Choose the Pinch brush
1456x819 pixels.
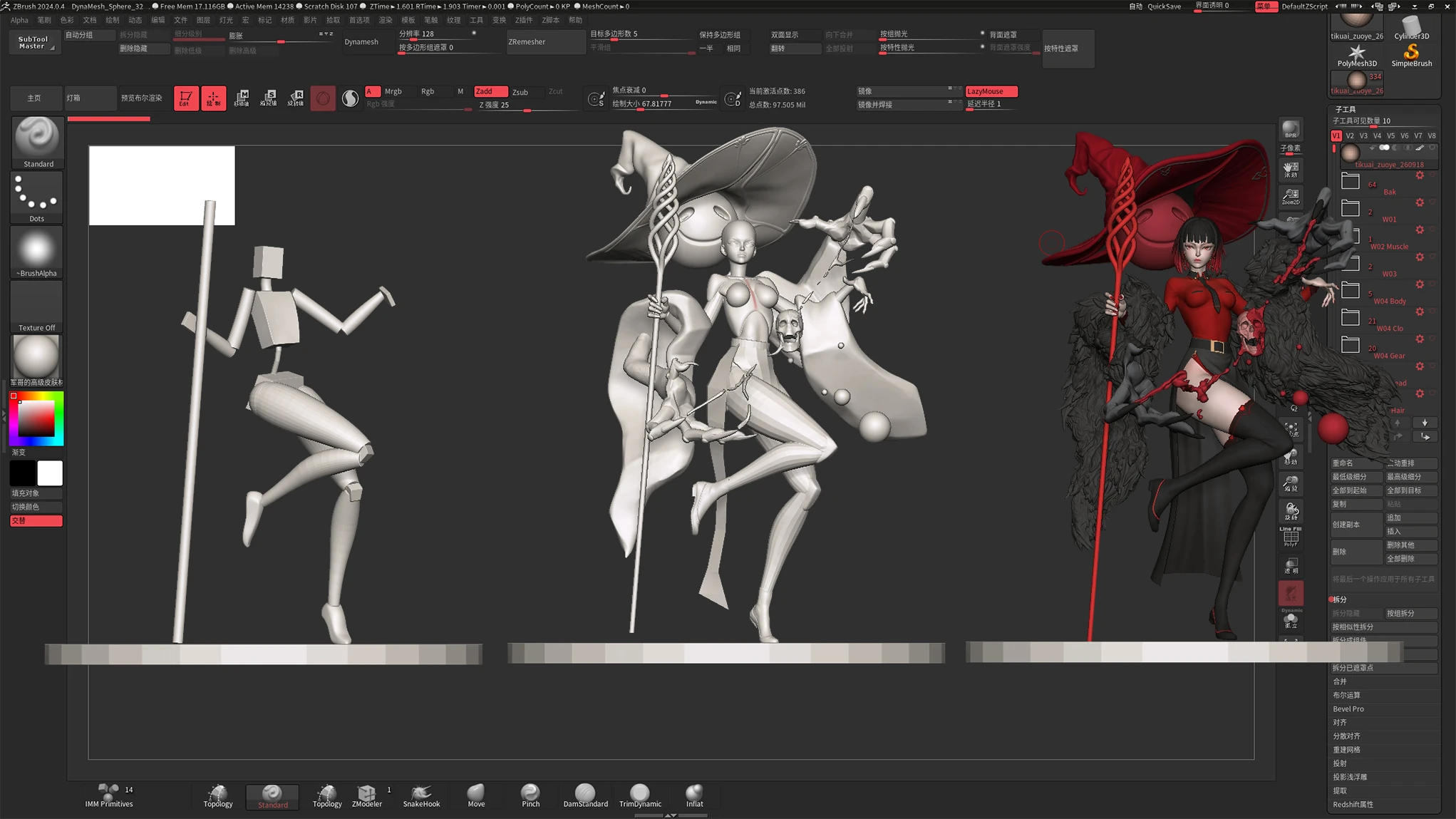531,796
